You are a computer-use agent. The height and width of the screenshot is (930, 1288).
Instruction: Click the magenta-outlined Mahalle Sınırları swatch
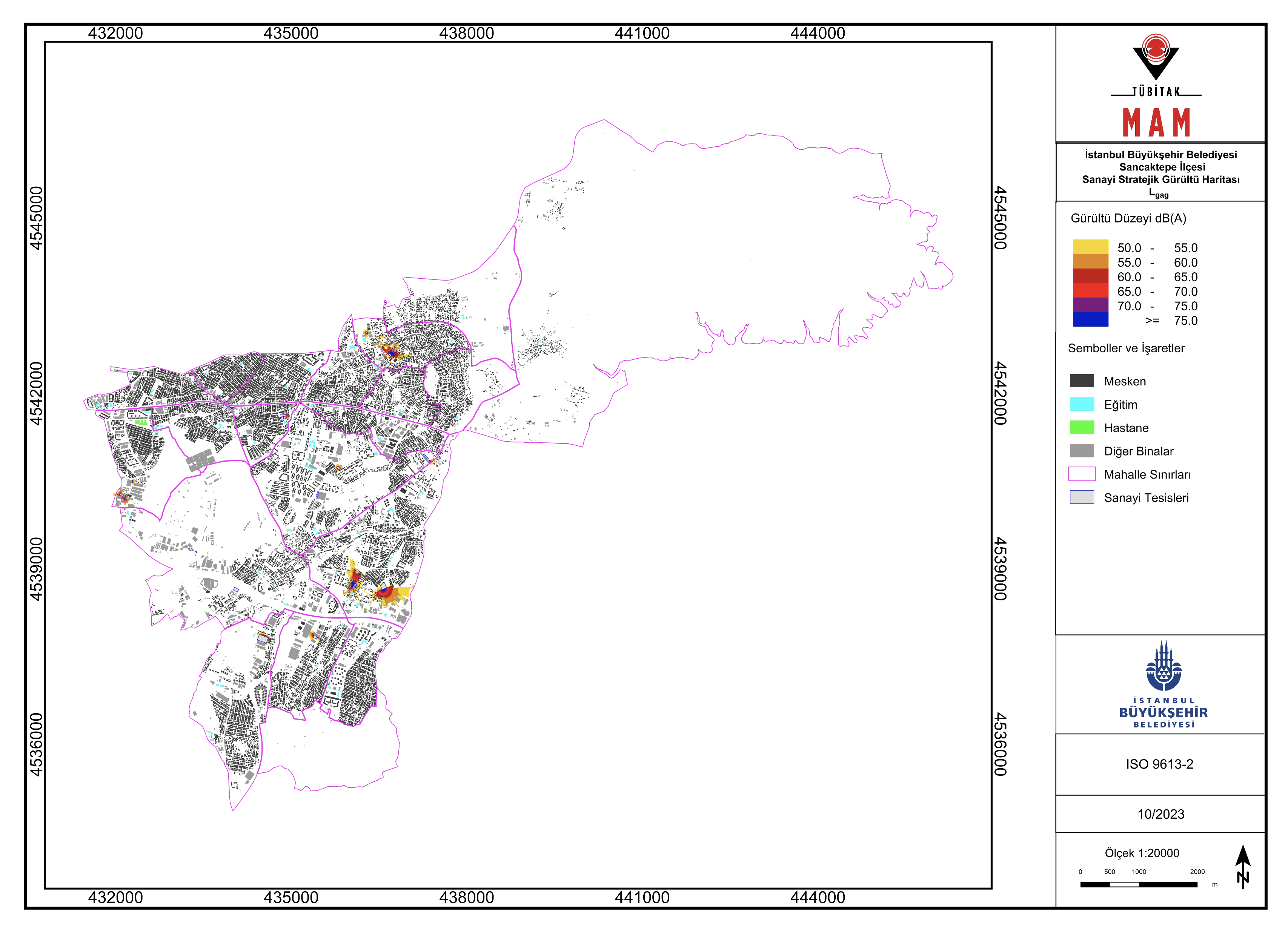[x=1082, y=474]
